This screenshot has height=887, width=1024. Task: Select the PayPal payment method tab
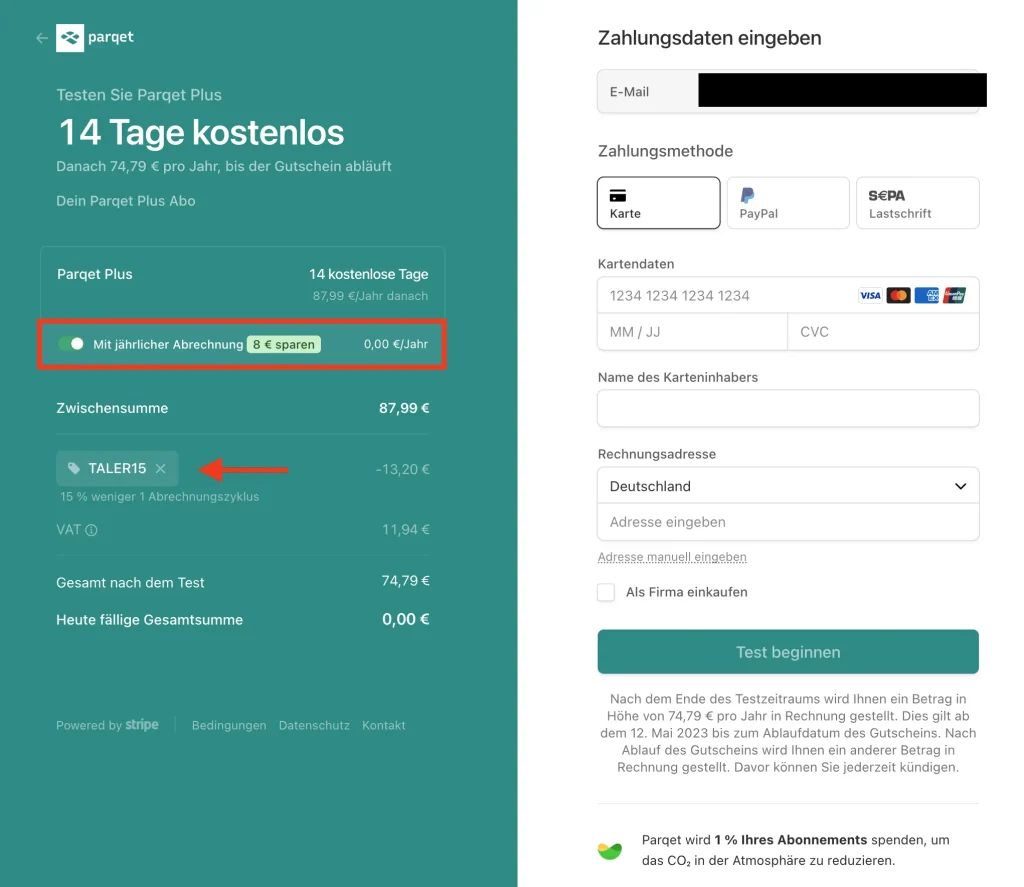point(787,203)
